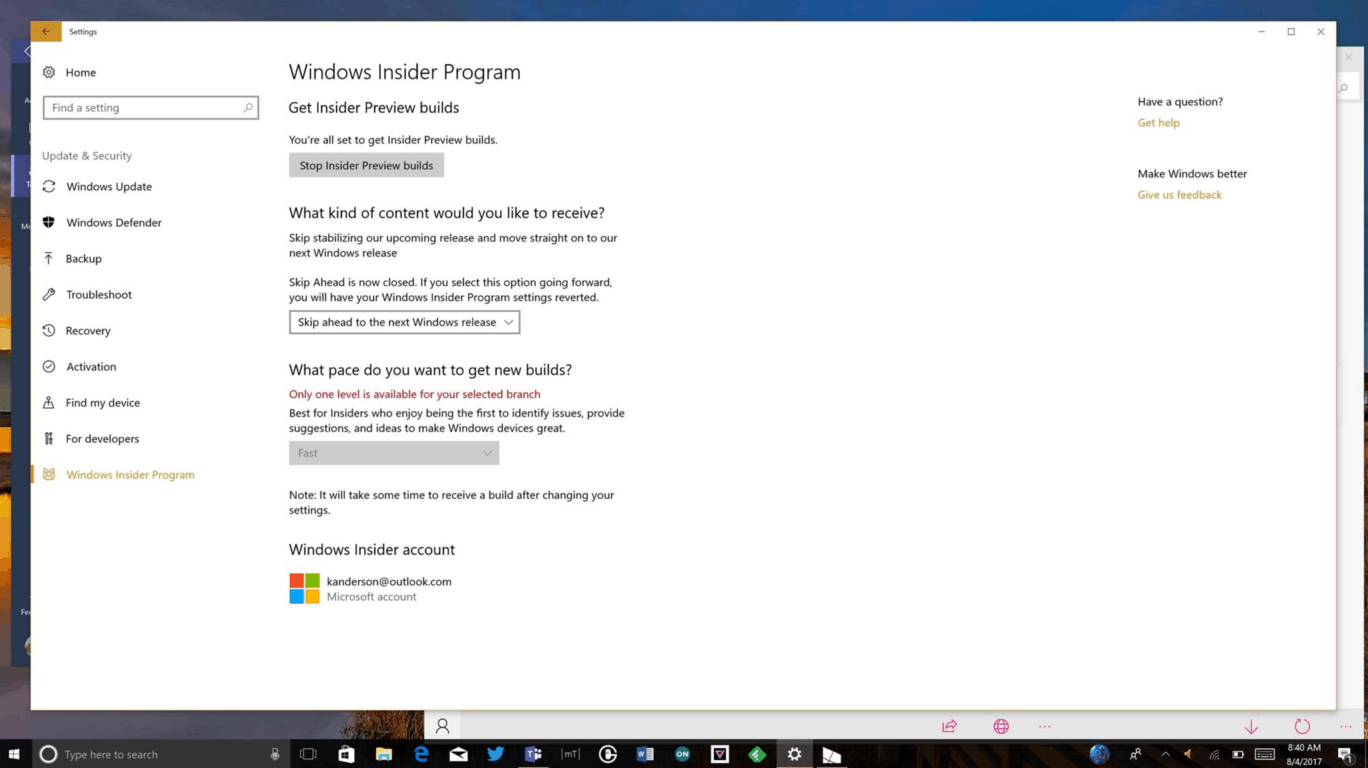Open the Skip ahead content dropdown
Image resolution: width=1368 pixels, height=768 pixels.
[404, 322]
